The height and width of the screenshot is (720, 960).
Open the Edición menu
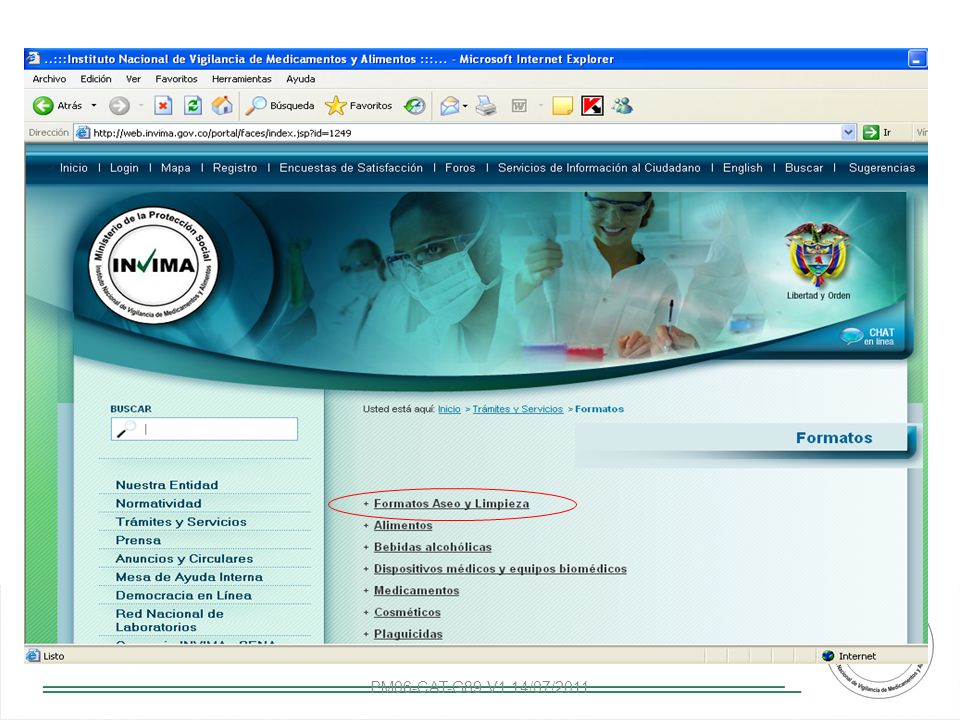click(x=96, y=79)
